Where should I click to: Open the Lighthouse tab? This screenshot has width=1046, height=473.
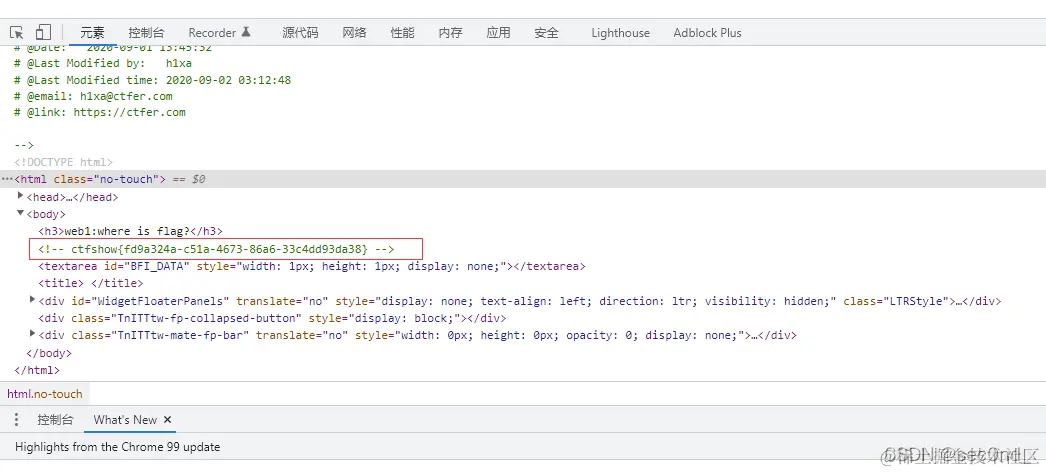(x=620, y=33)
